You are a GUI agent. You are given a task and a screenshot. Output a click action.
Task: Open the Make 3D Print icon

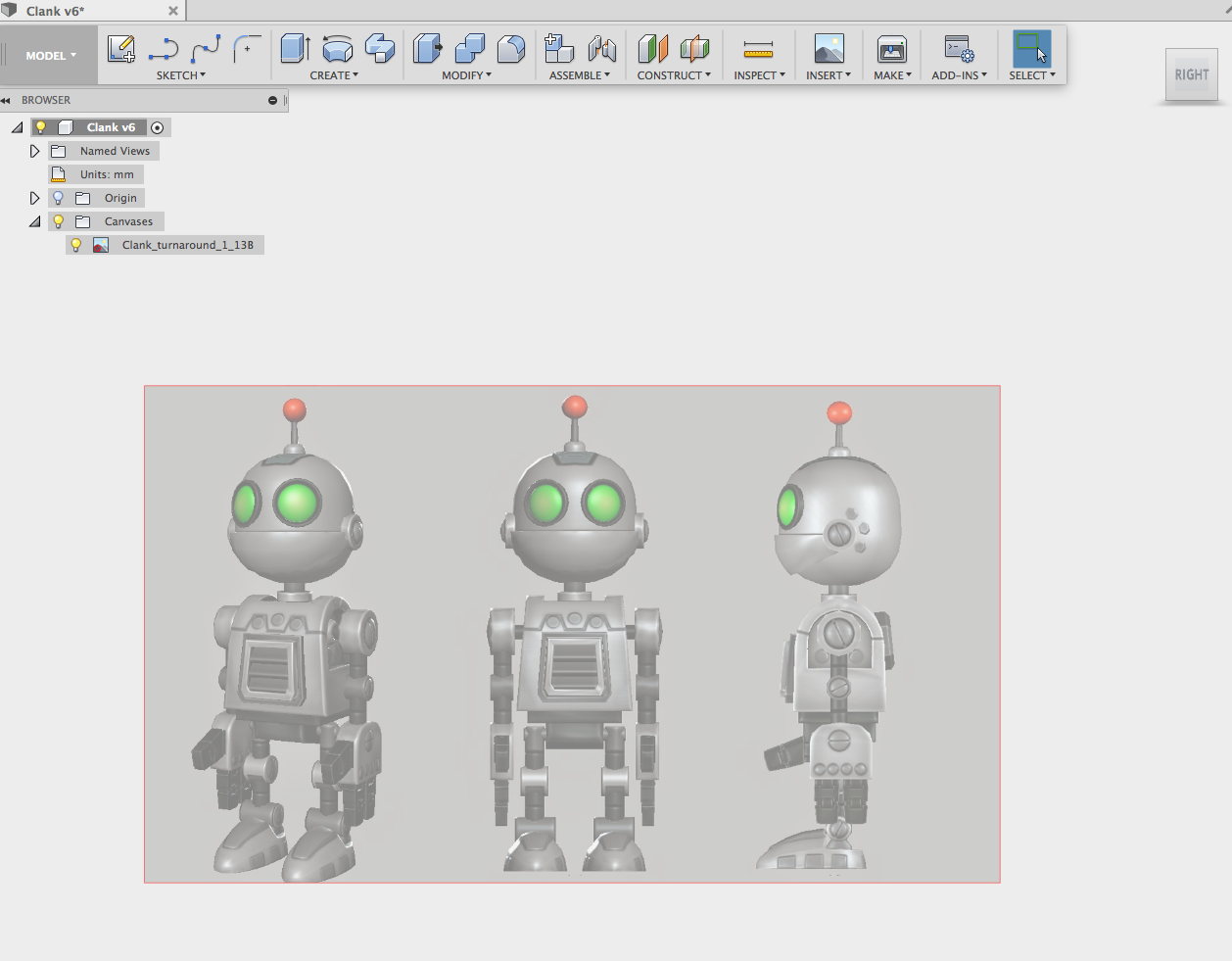pos(891,49)
